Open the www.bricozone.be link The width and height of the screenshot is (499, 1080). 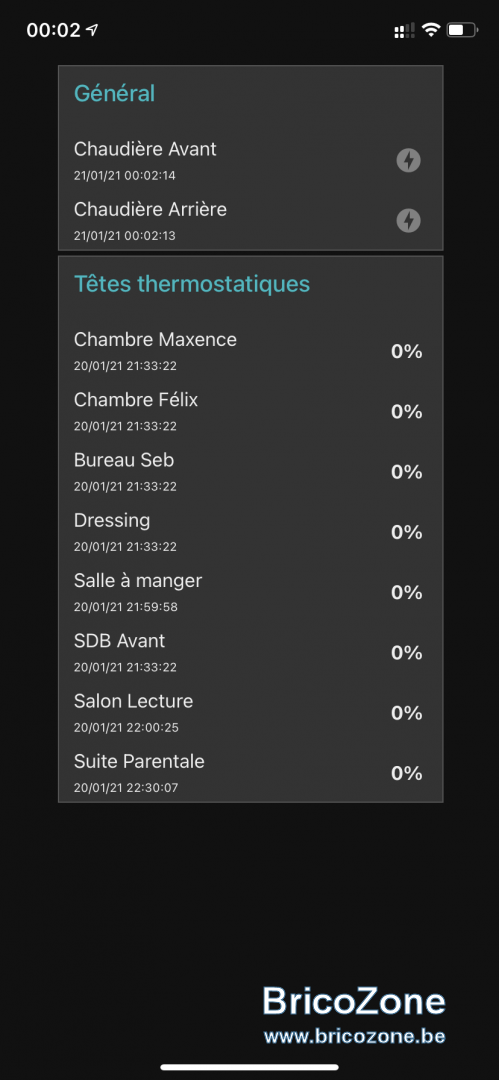354,1035
